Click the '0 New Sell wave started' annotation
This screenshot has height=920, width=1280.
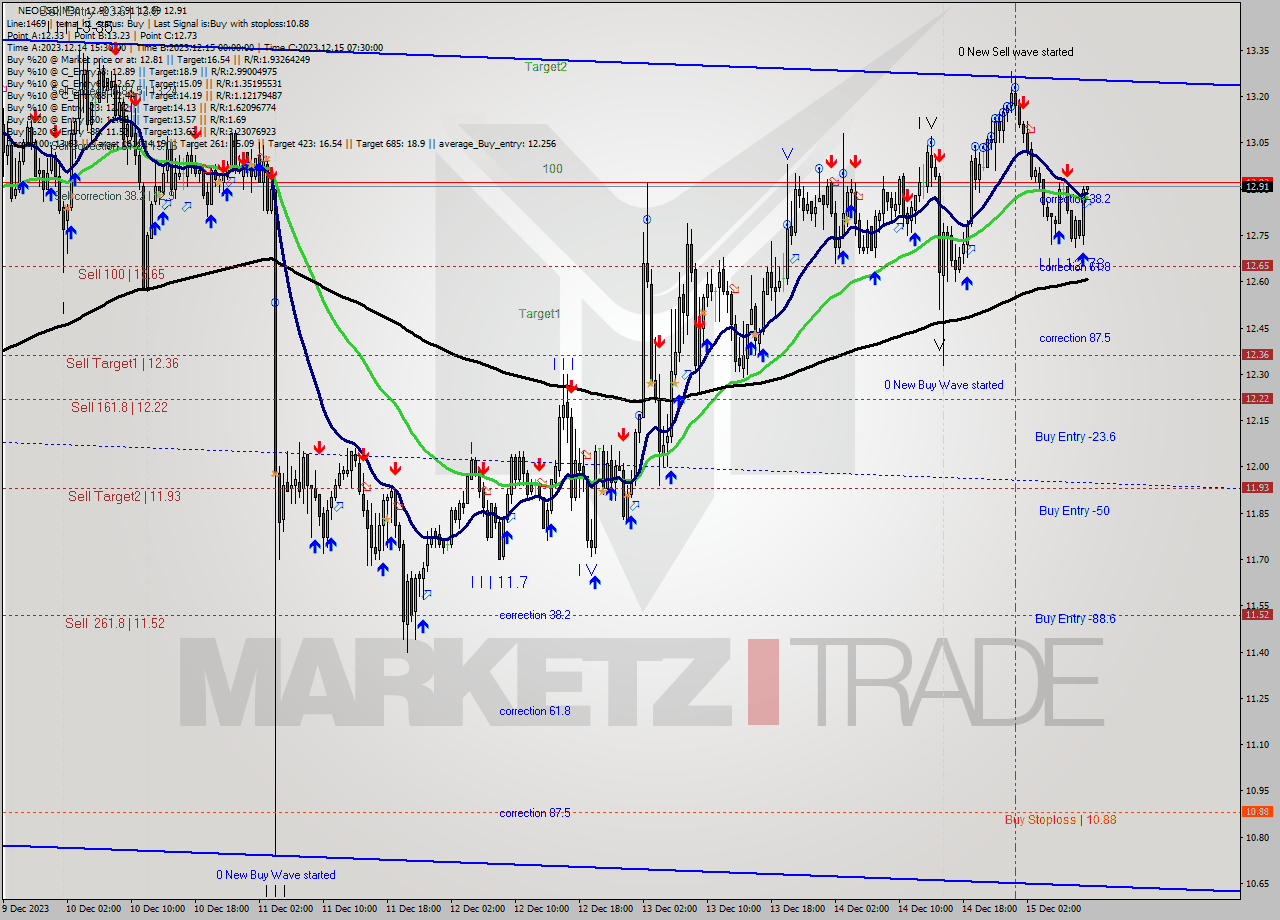tap(1016, 52)
